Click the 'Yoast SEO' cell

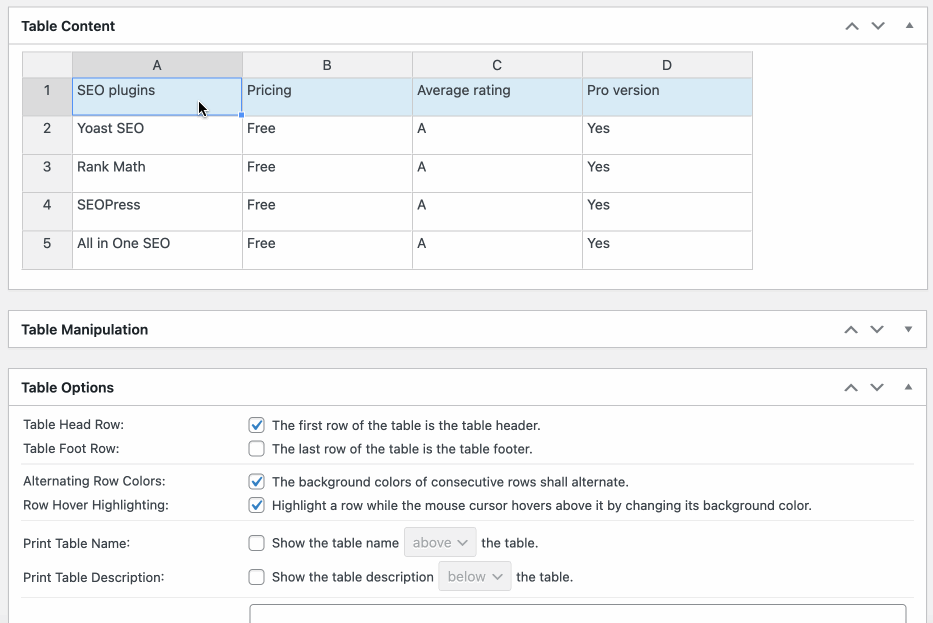coord(157,135)
